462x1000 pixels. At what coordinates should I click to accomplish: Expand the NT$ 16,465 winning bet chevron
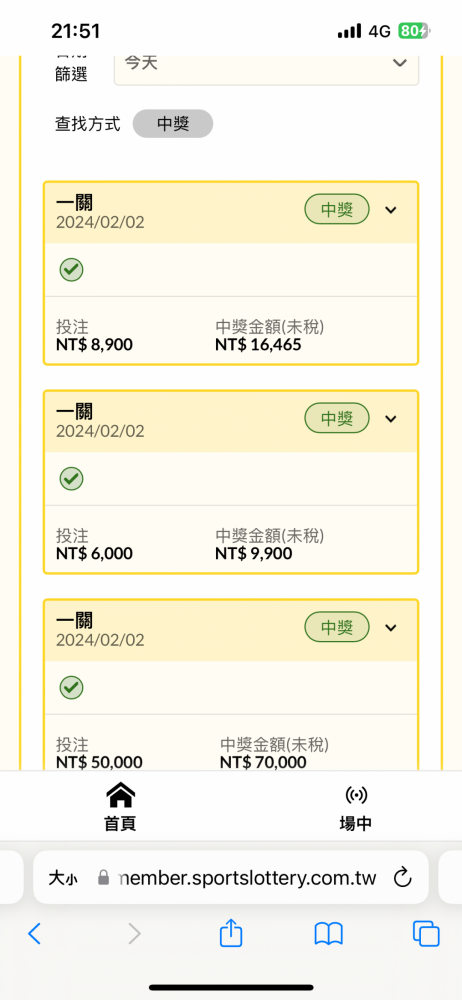pos(391,210)
